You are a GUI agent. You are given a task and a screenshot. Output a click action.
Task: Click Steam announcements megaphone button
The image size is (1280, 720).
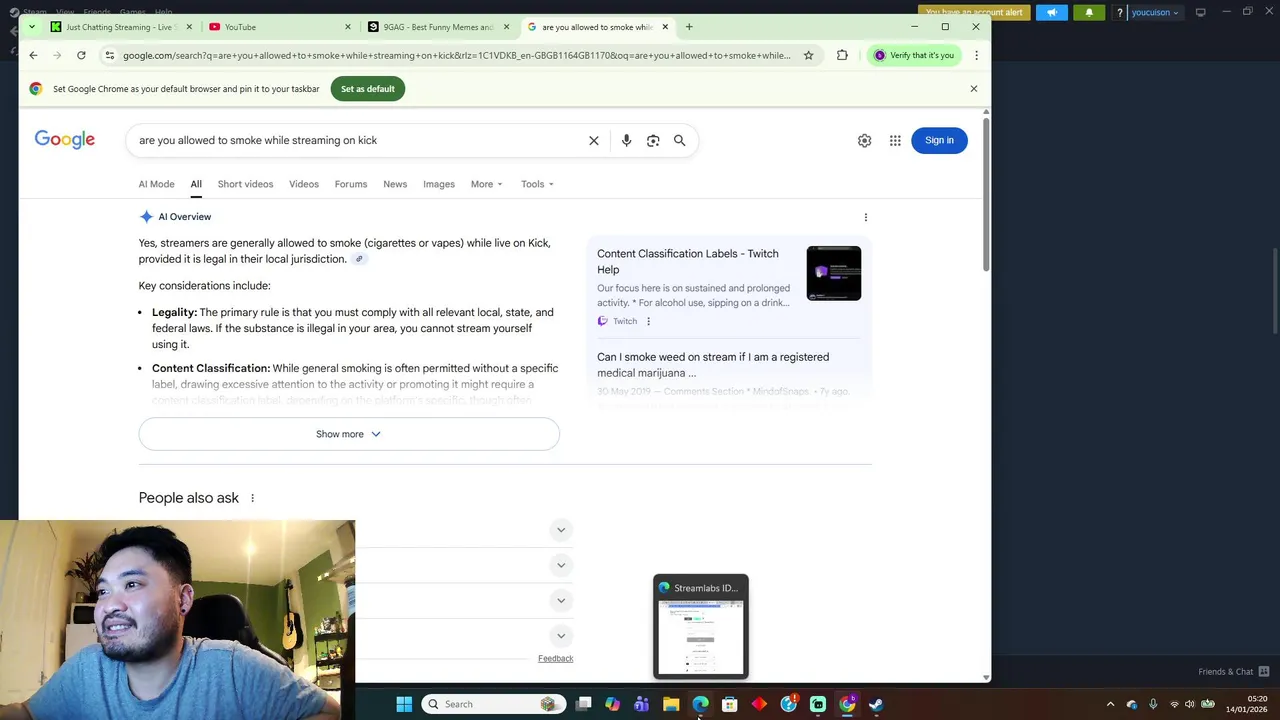(x=1052, y=12)
